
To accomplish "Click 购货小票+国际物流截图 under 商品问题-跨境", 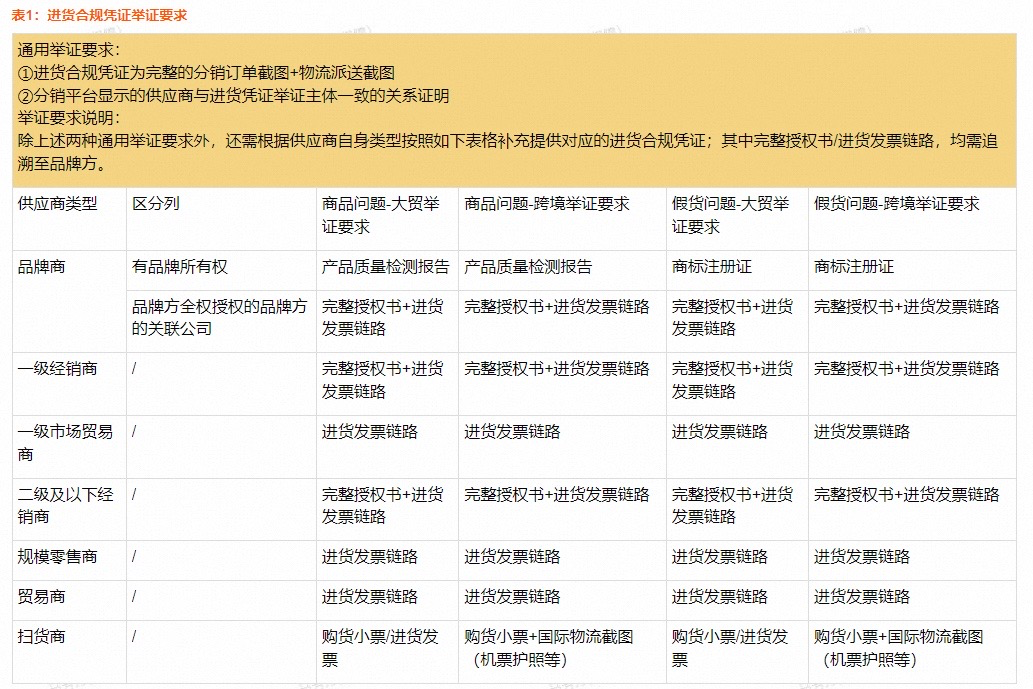I will (x=549, y=648).
